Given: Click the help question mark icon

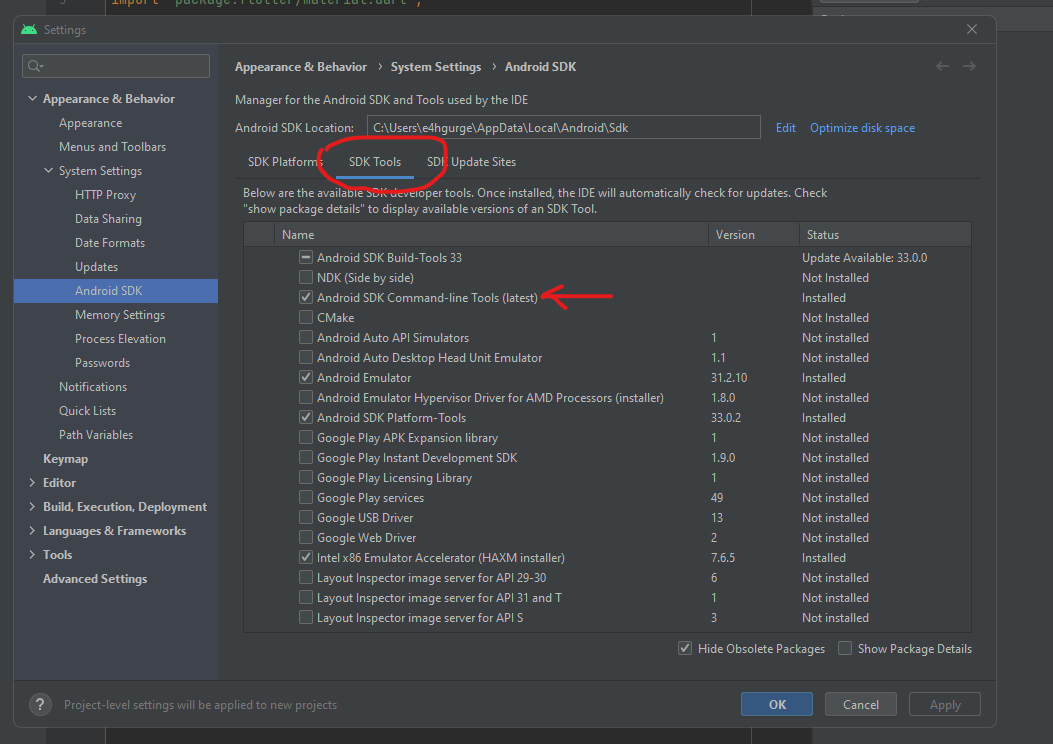Looking at the screenshot, I should (x=40, y=704).
